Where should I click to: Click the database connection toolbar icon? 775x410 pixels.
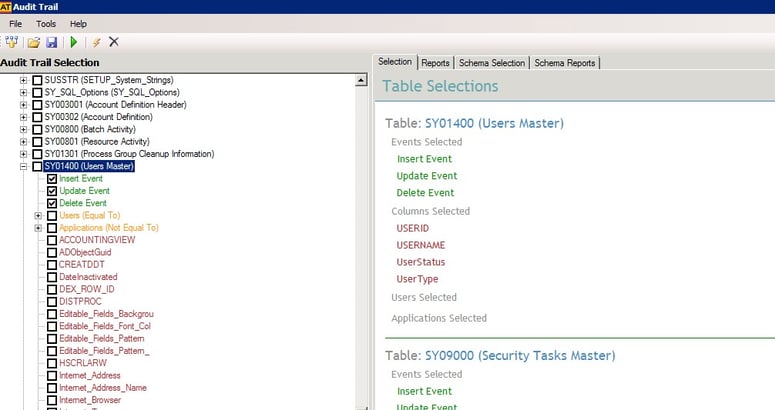11,42
